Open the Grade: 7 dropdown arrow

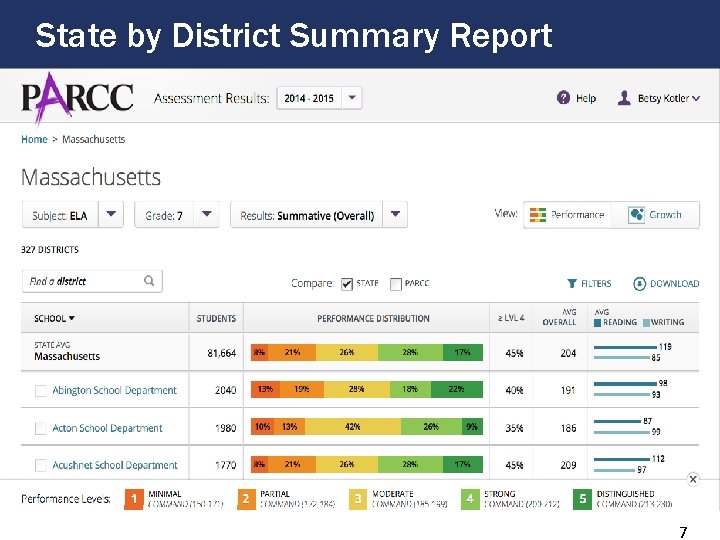(207, 214)
